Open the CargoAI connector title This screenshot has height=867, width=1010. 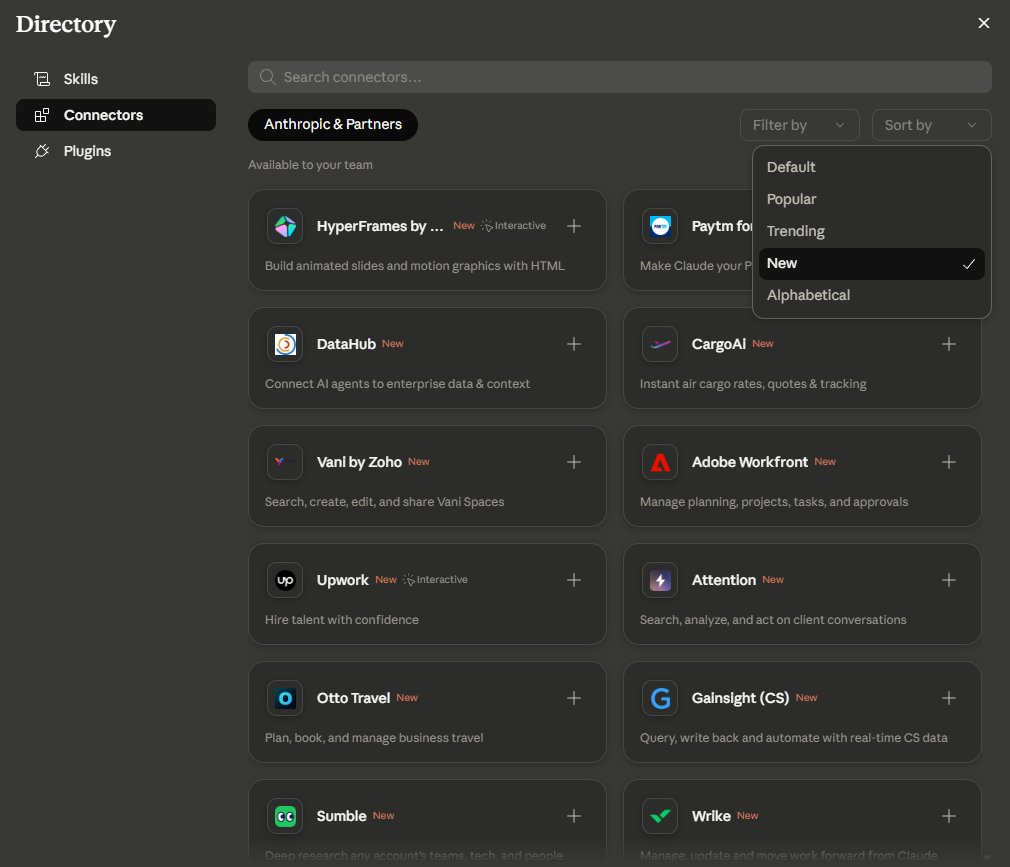click(719, 344)
